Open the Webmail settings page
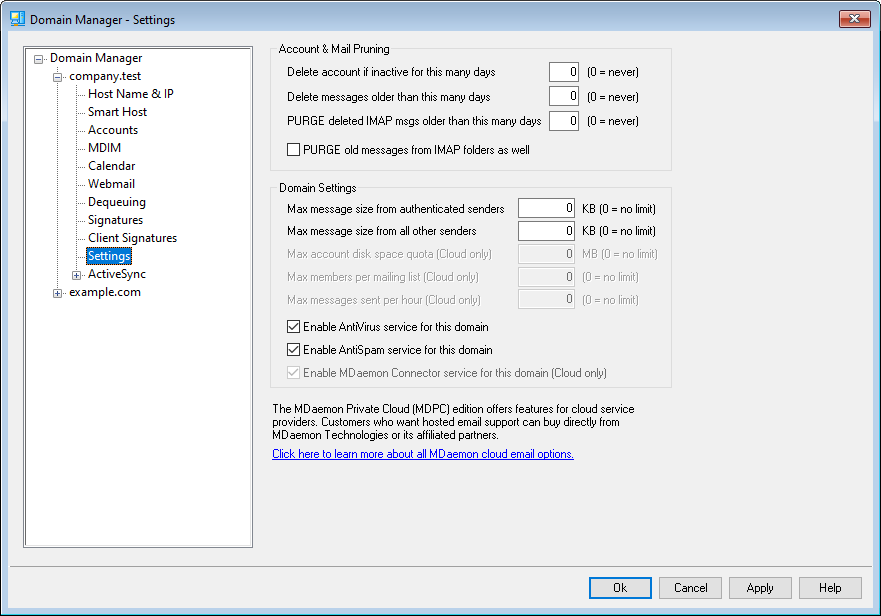The width and height of the screenshot is (881, 616). point(111,184)
